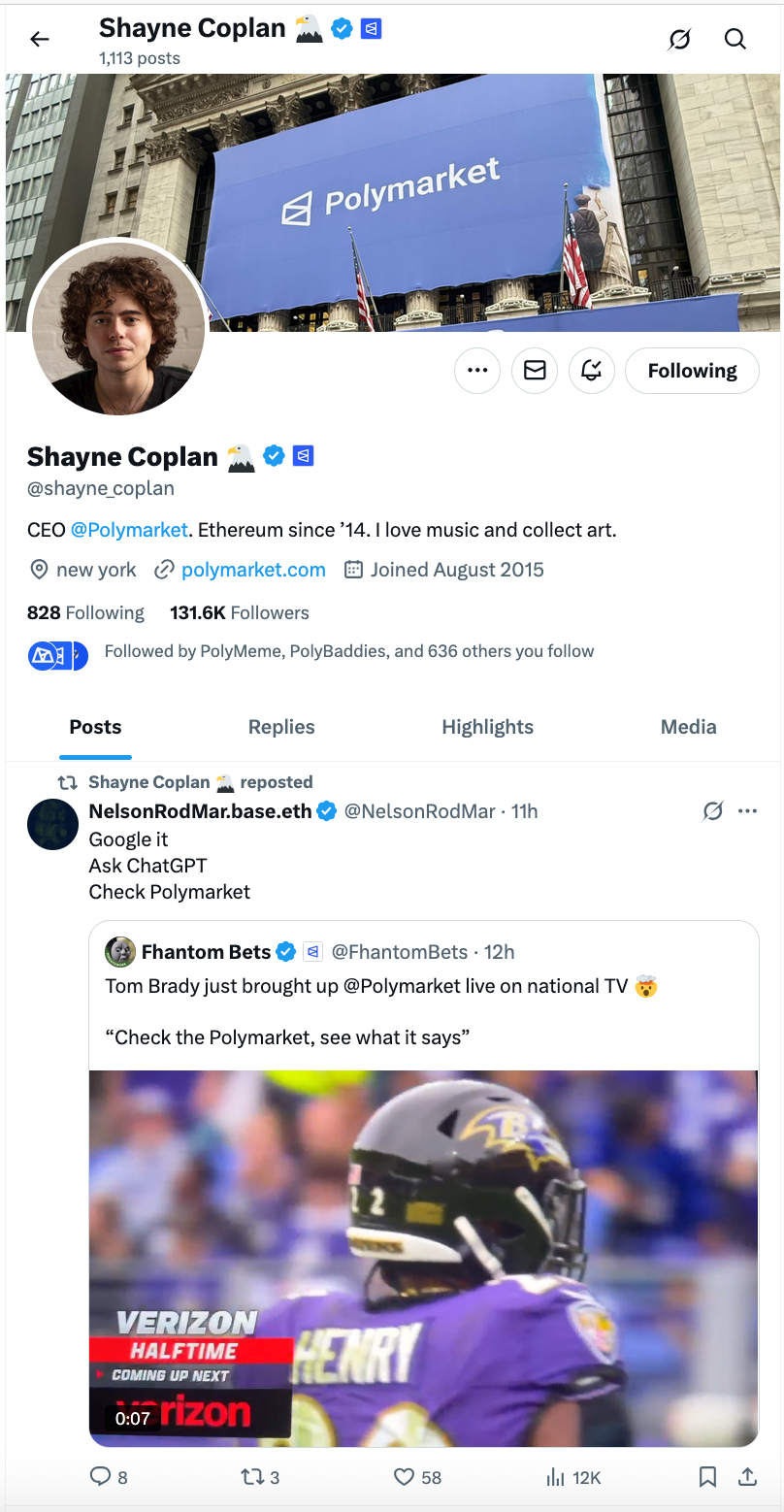Select the Highlights tab

pos(487,727)
